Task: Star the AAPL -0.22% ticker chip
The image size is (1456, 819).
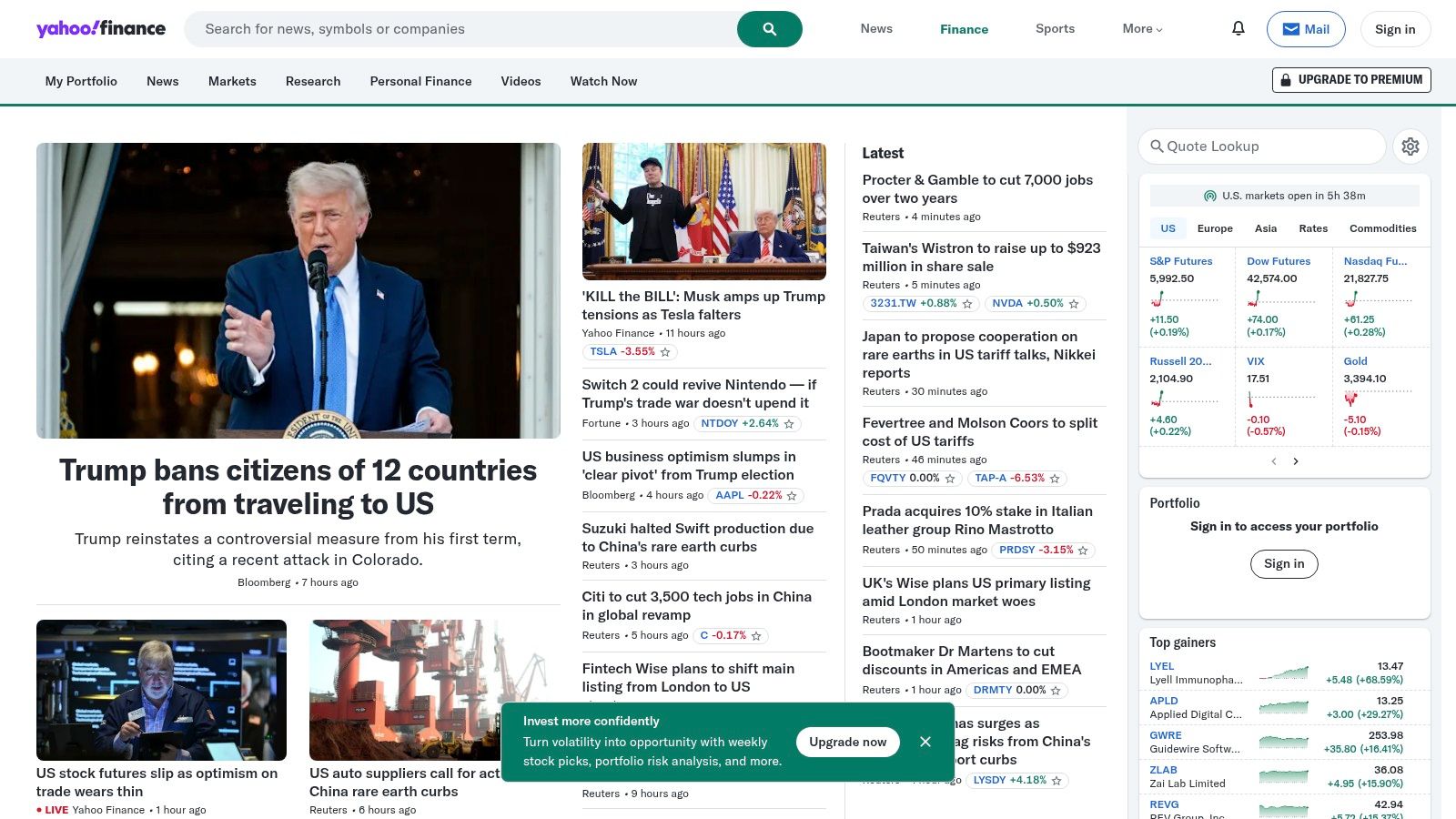Action: (792, 496)
